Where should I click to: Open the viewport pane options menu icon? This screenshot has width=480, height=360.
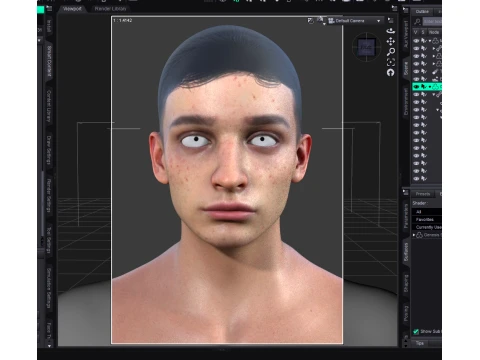pos(394,8)
